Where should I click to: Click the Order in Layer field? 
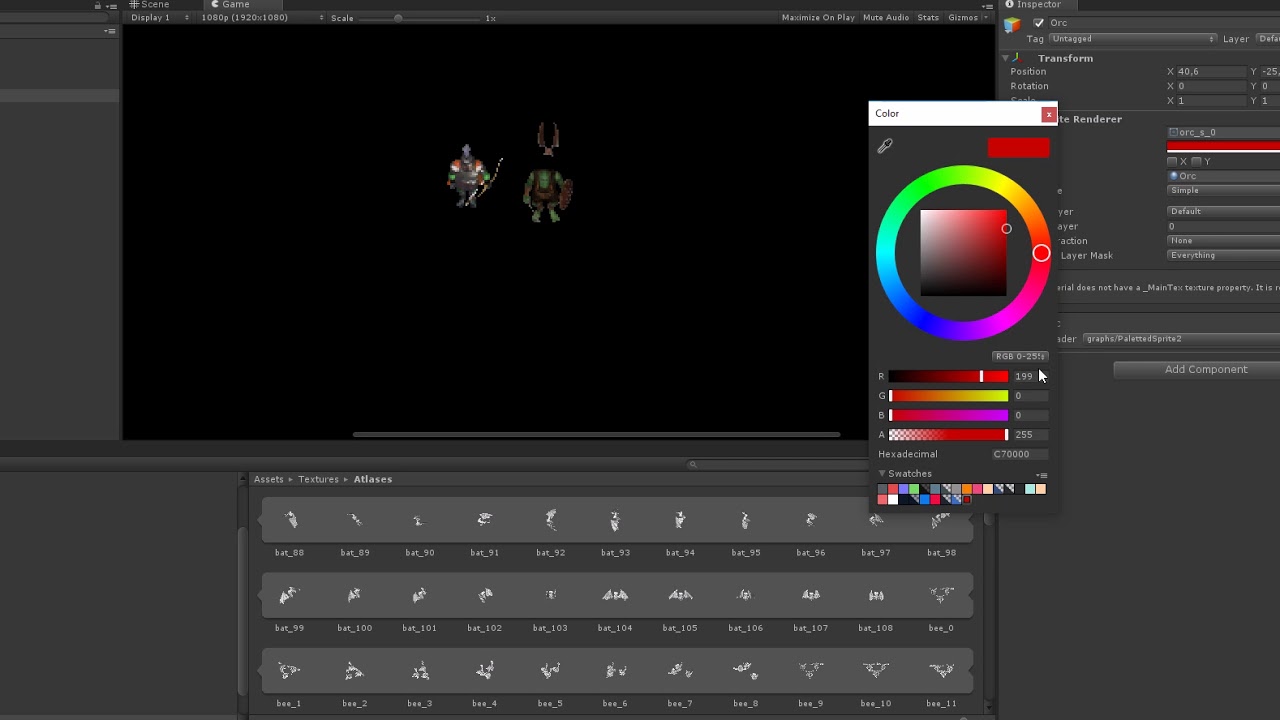(1224, 227)
